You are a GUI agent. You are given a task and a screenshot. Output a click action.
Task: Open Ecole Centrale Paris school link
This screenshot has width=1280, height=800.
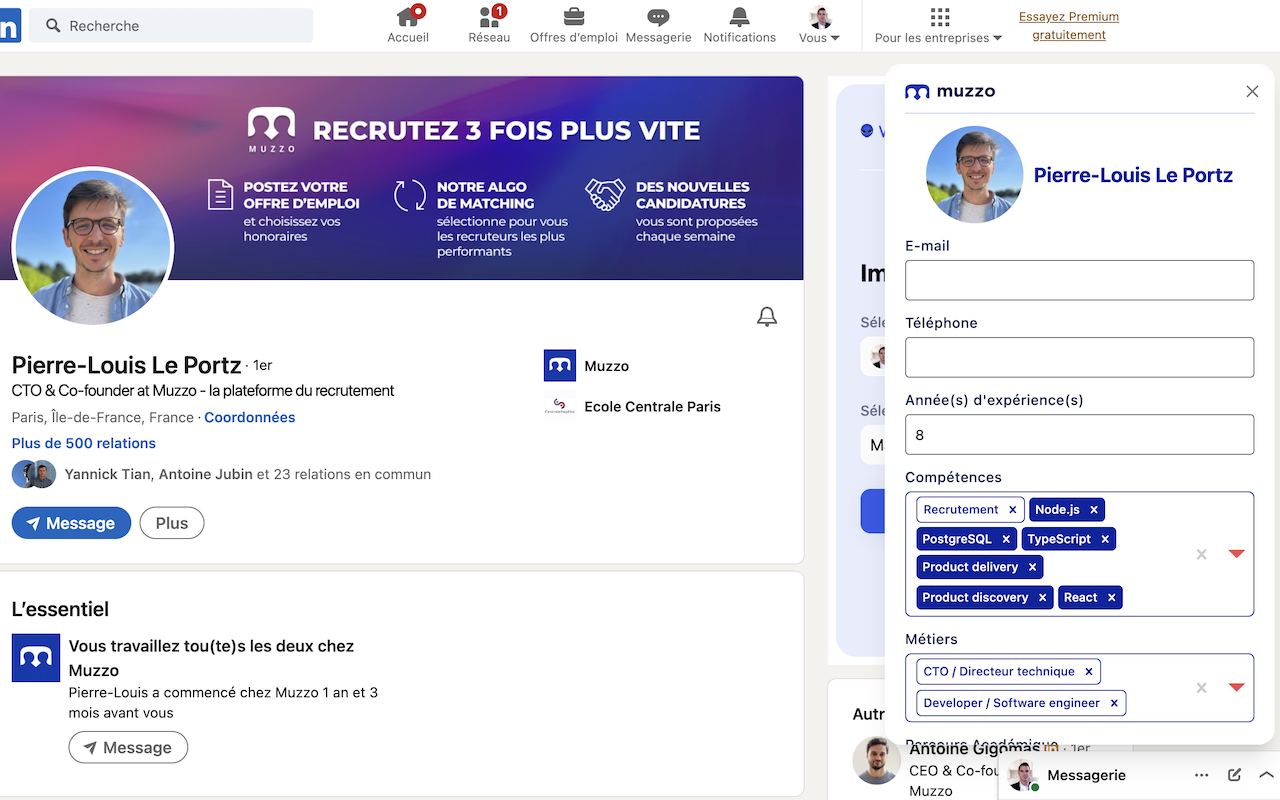point(632,407)
